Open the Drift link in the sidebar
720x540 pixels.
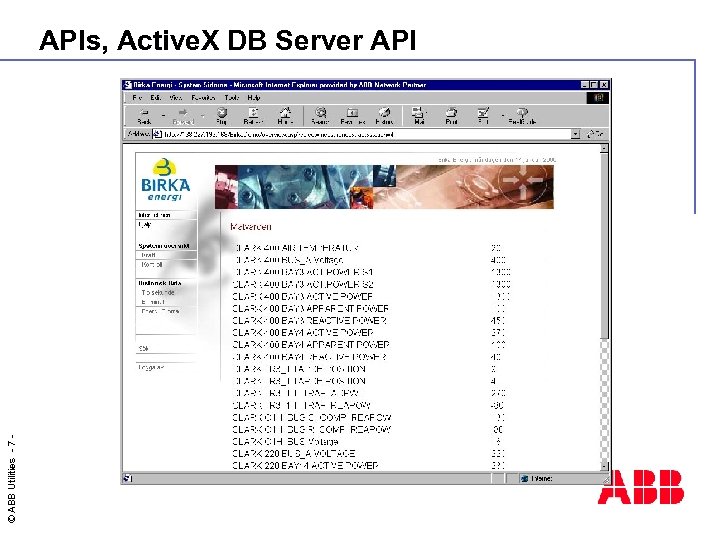[148, 255]
